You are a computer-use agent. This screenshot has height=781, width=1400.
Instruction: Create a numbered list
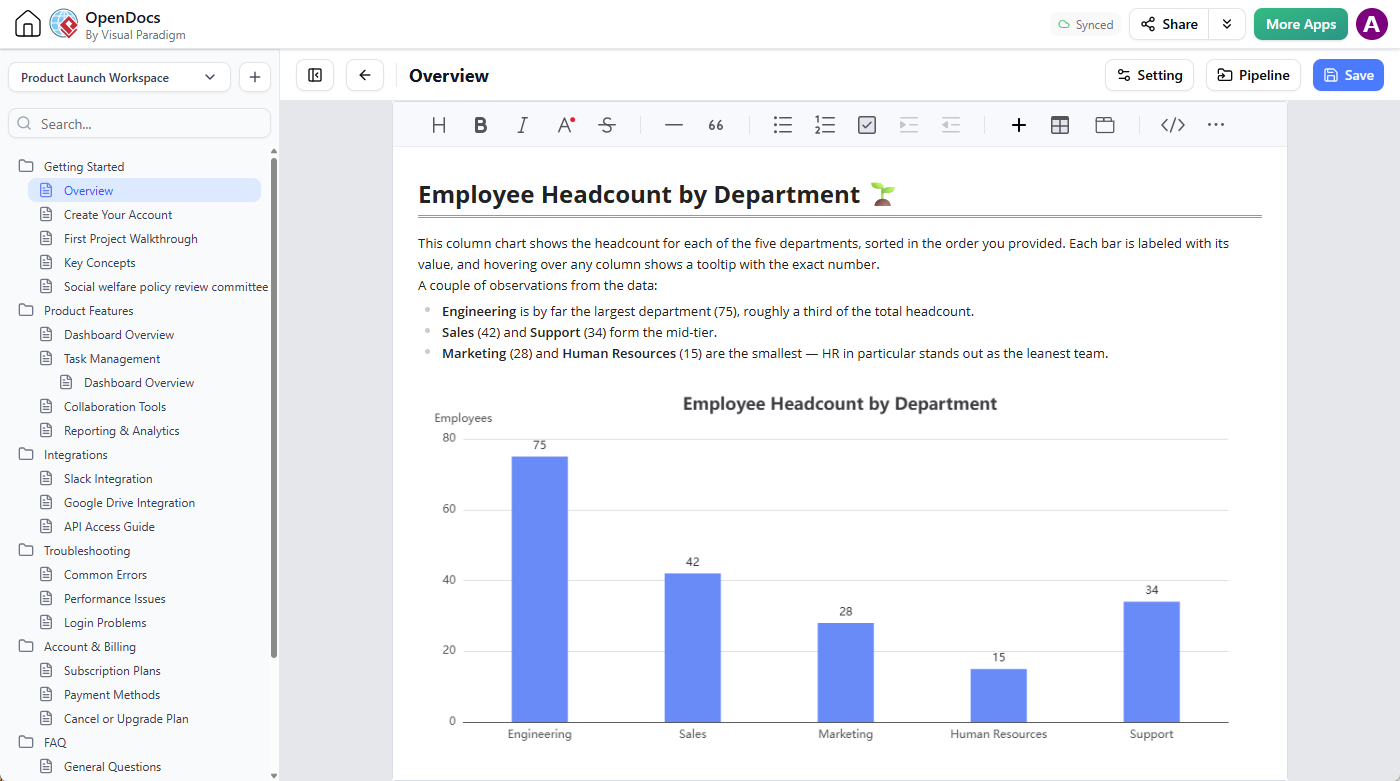pos(825,125)
